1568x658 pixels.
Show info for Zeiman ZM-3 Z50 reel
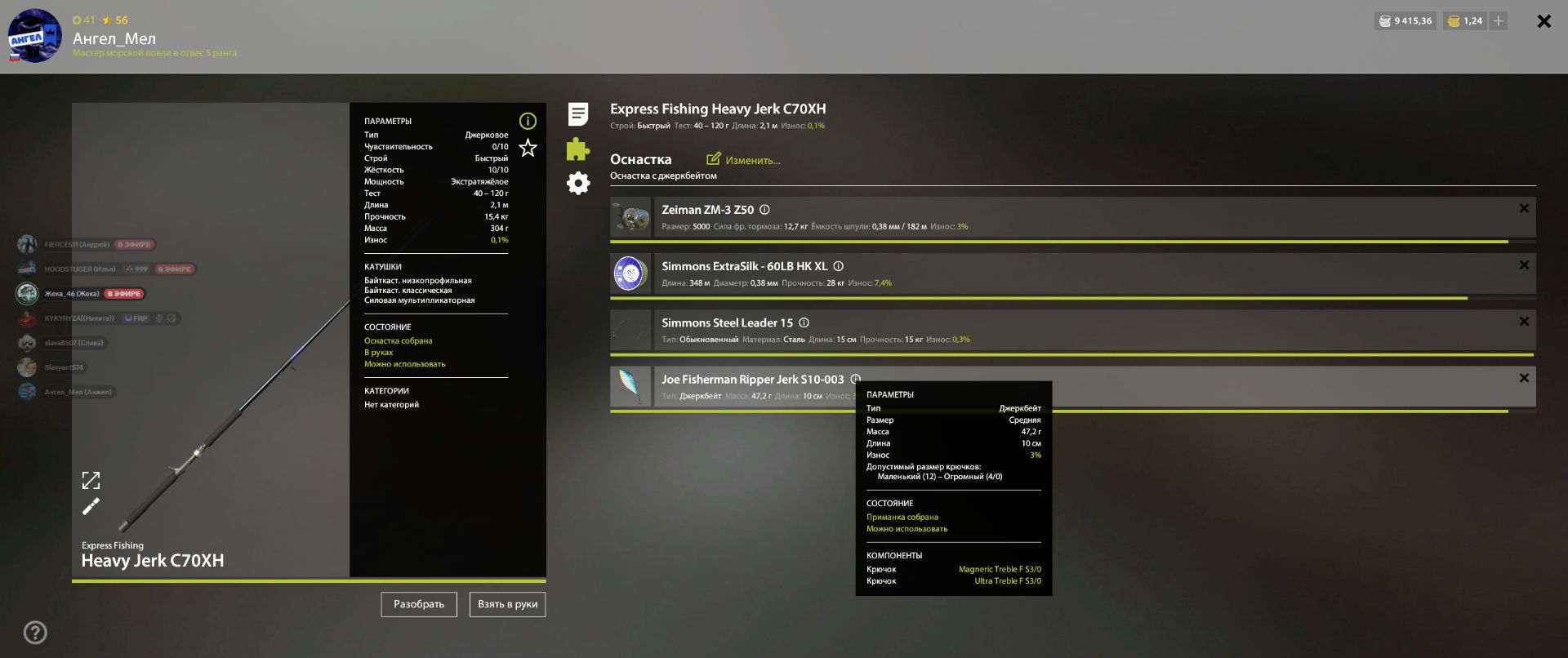pos(764,210)
